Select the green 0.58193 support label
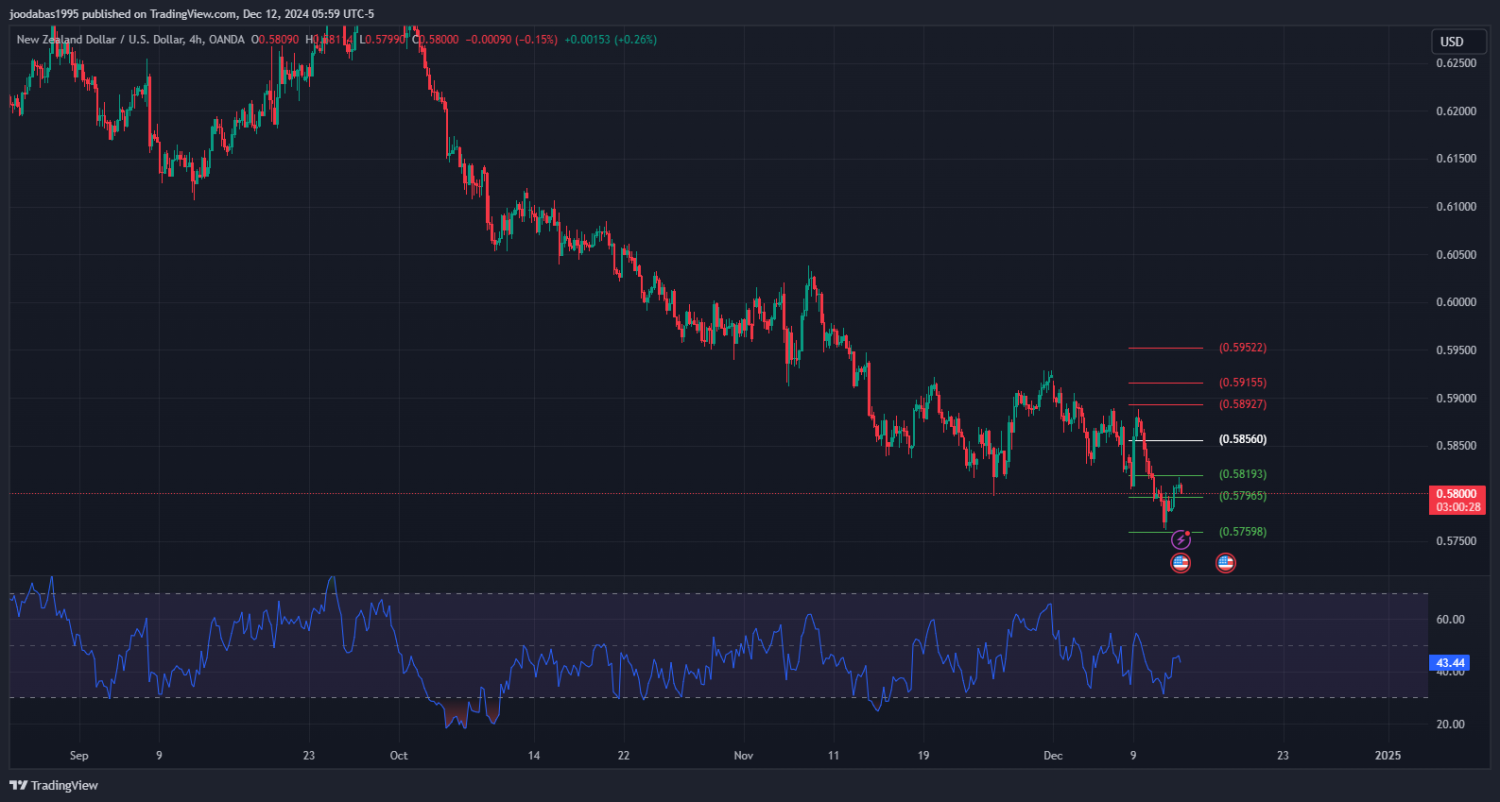The width and height of the screenshot is (1500, 802). click(x=1242, y=474)
